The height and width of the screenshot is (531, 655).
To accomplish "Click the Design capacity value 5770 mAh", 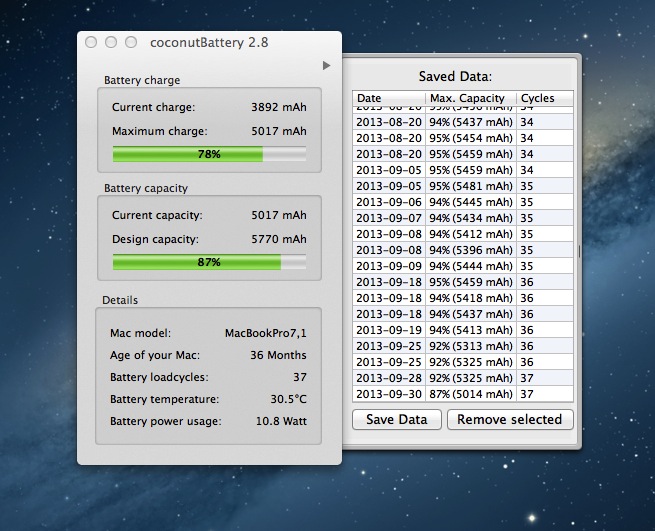I will coord(279,239).
